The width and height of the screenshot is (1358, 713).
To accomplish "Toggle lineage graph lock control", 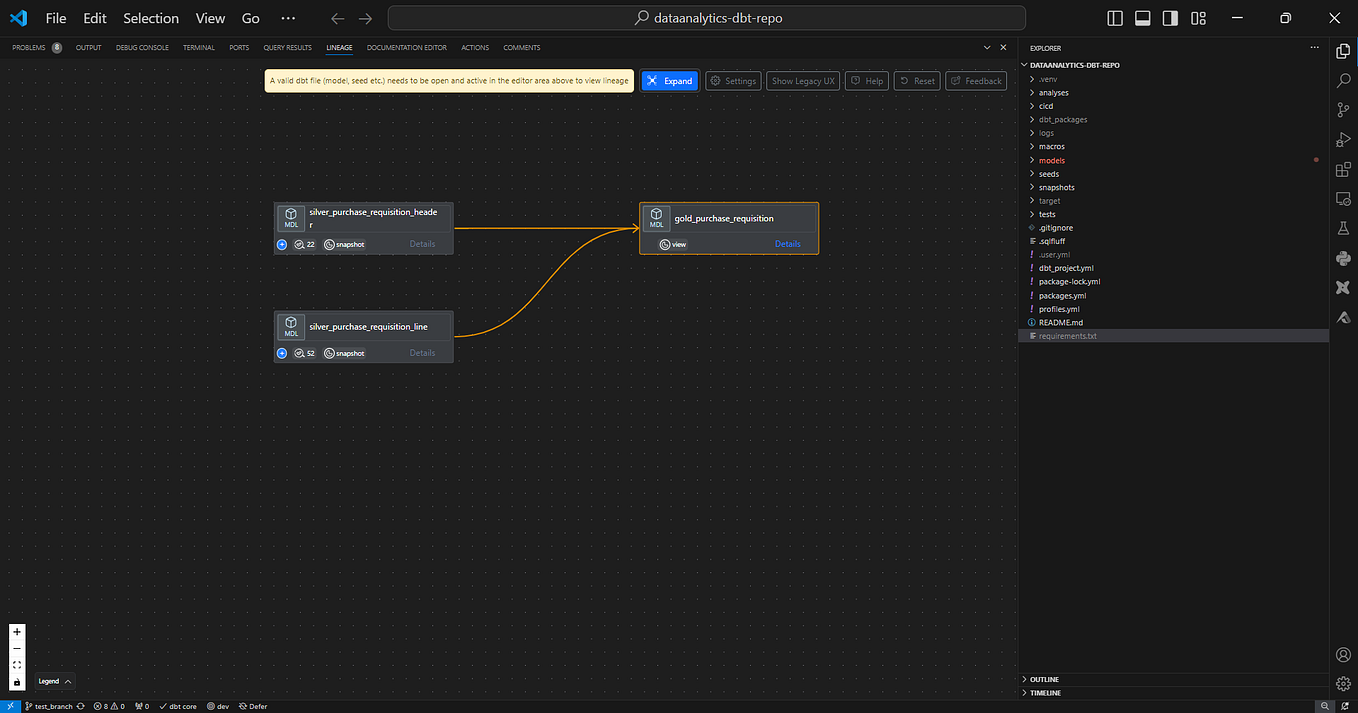I will pyautogui.click(x=17, y=682).
